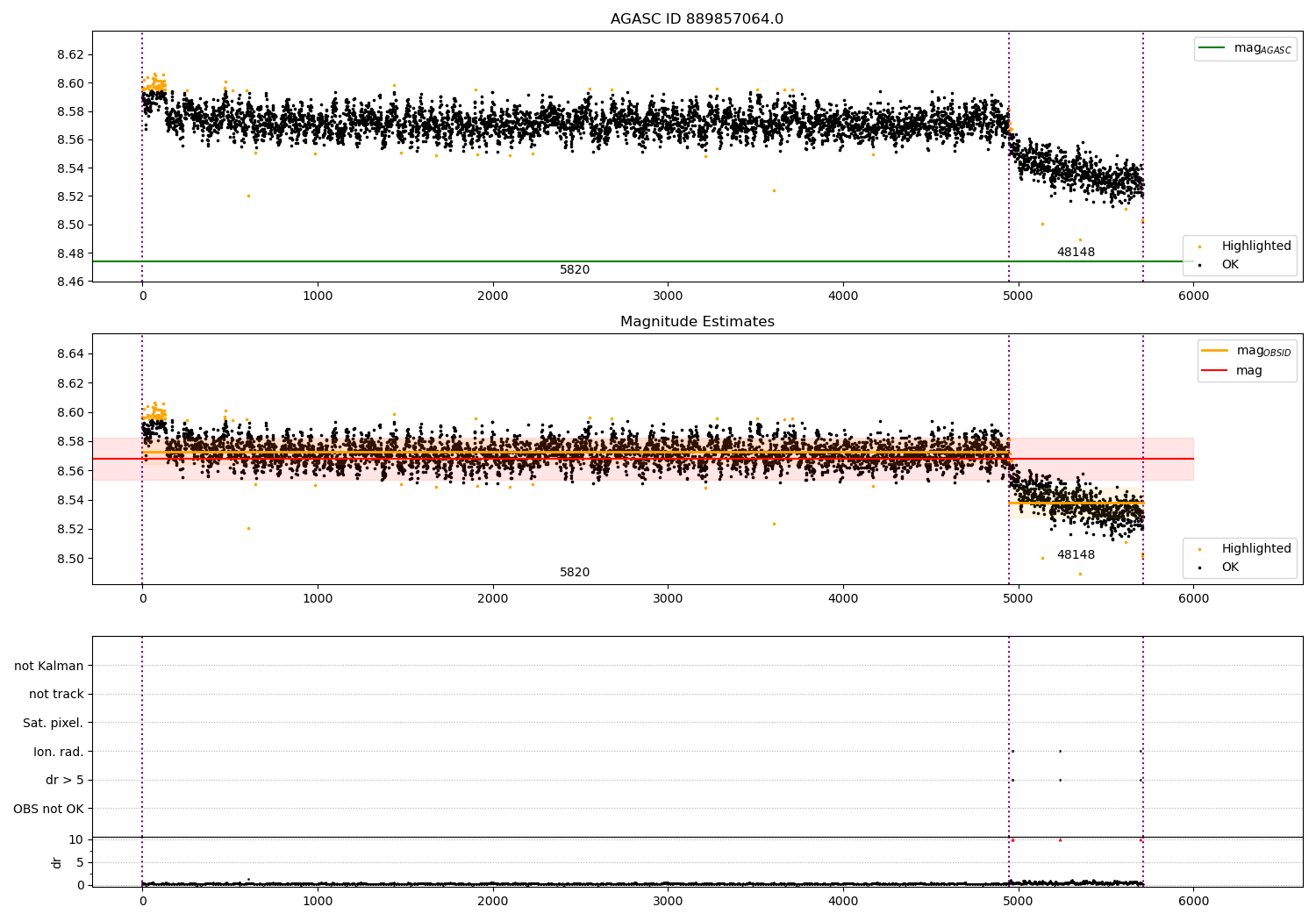Click the "Sat. pixel." axis label
The image size is (1316, 921).
pos(54,723)
